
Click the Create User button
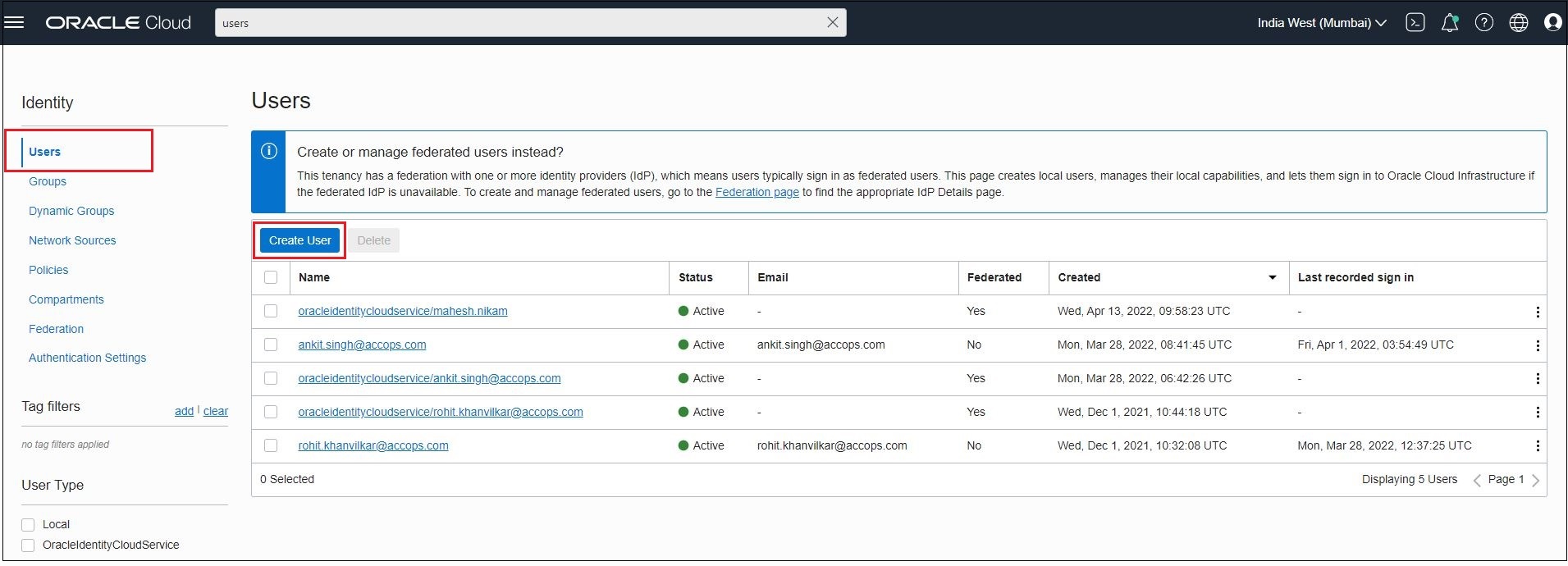pyautogui.click(x=299, y=240)
